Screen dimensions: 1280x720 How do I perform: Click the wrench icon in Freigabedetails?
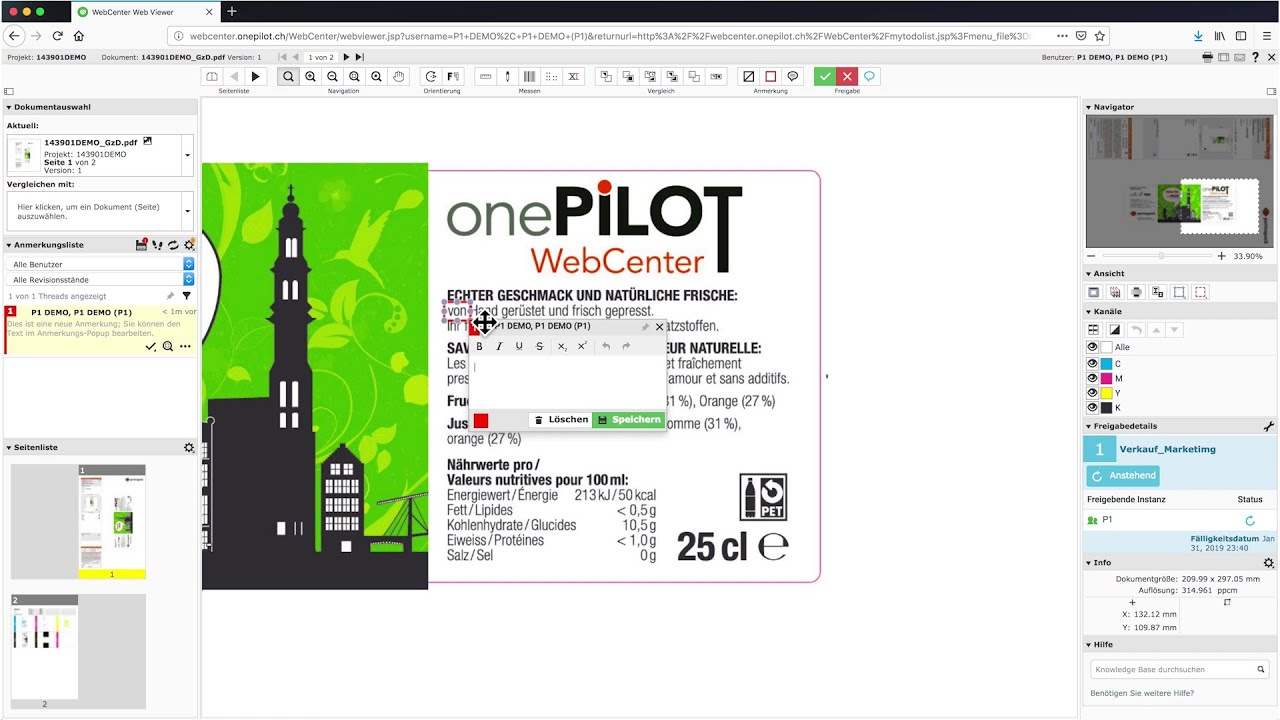(1269, 426)
